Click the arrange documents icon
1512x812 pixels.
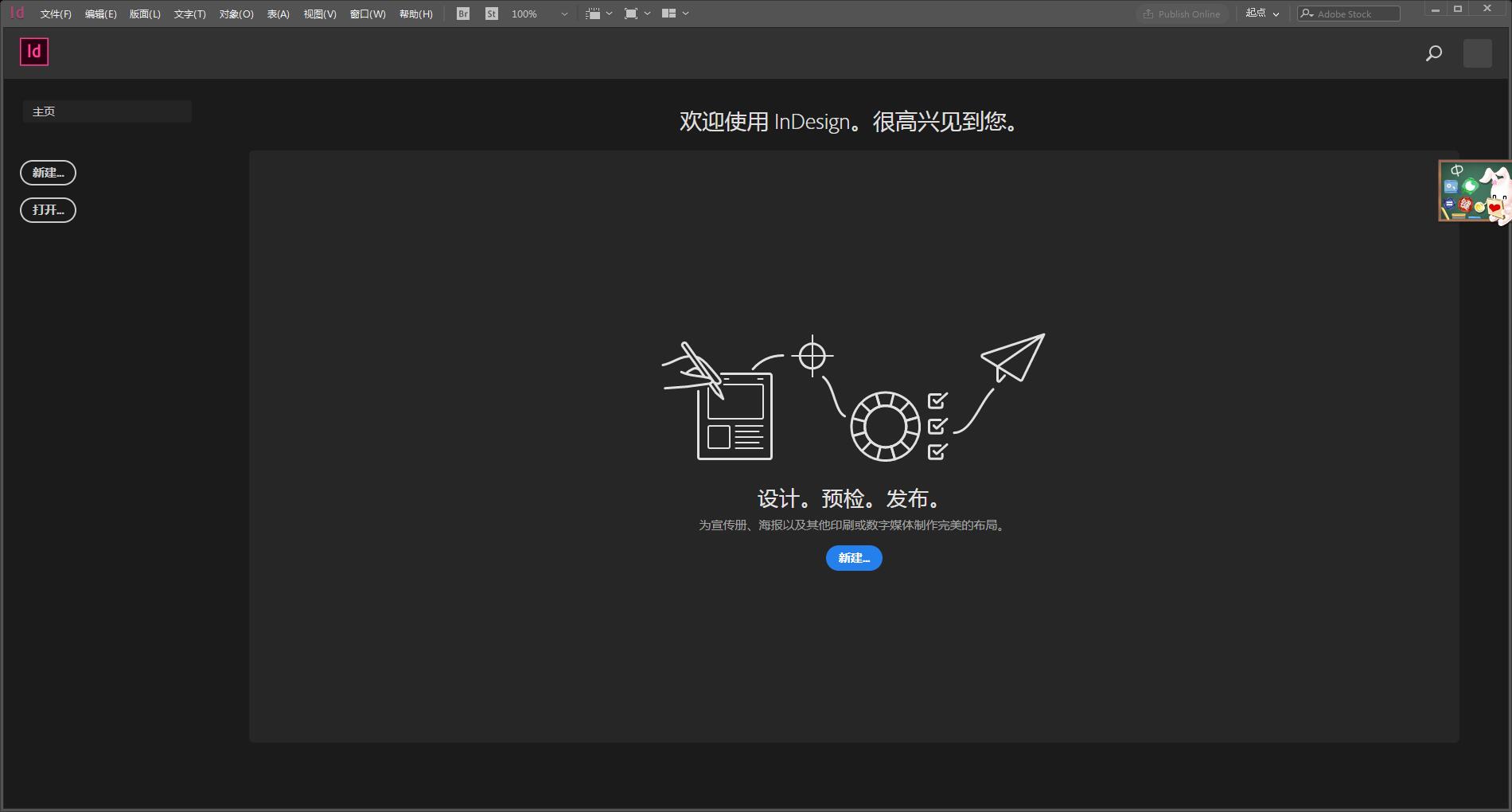click(670, 13)
